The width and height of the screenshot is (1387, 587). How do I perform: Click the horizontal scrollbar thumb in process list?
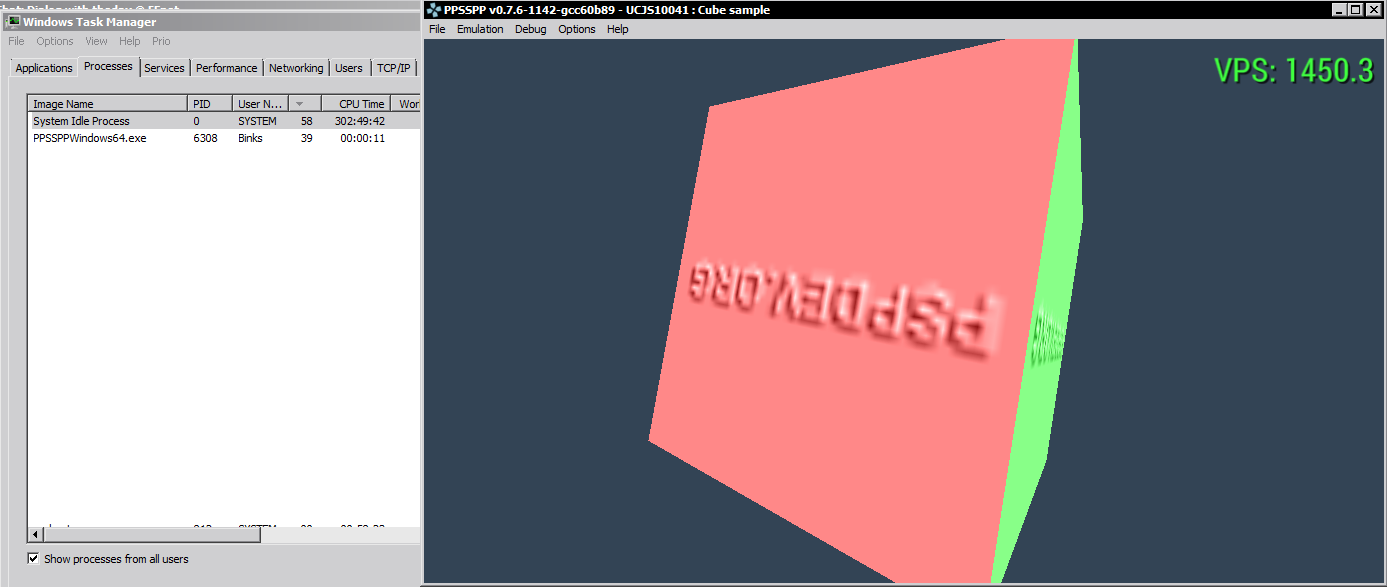150,535
